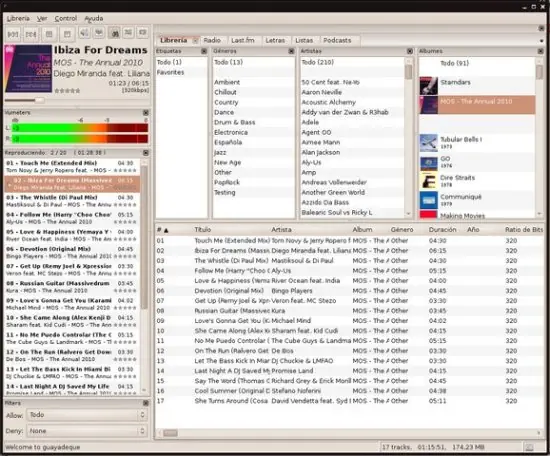This screenshot has height=456, width=550.
Task: Select MOS - The Annual 2010 album row
Action: point(477,105)
